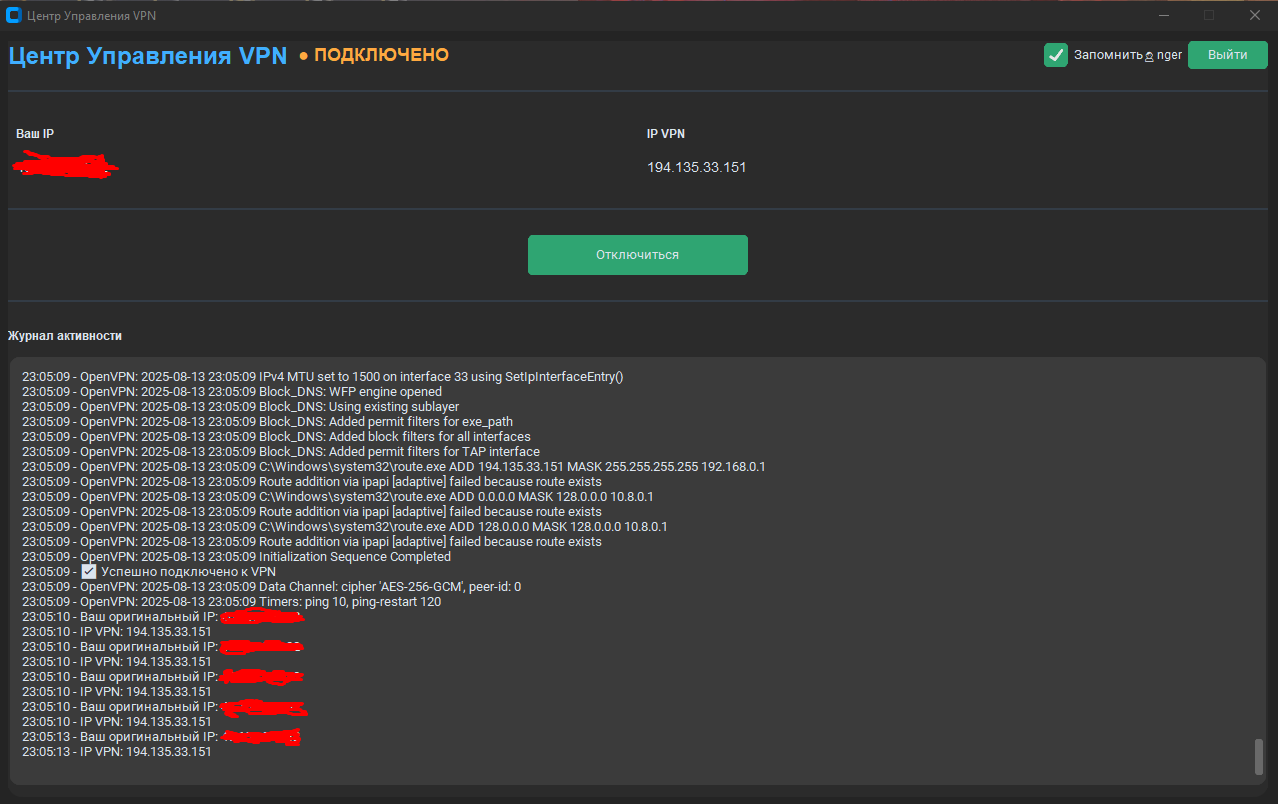
Task: Click the activity log scrollbar thumb
Action: coord(1258,757)
